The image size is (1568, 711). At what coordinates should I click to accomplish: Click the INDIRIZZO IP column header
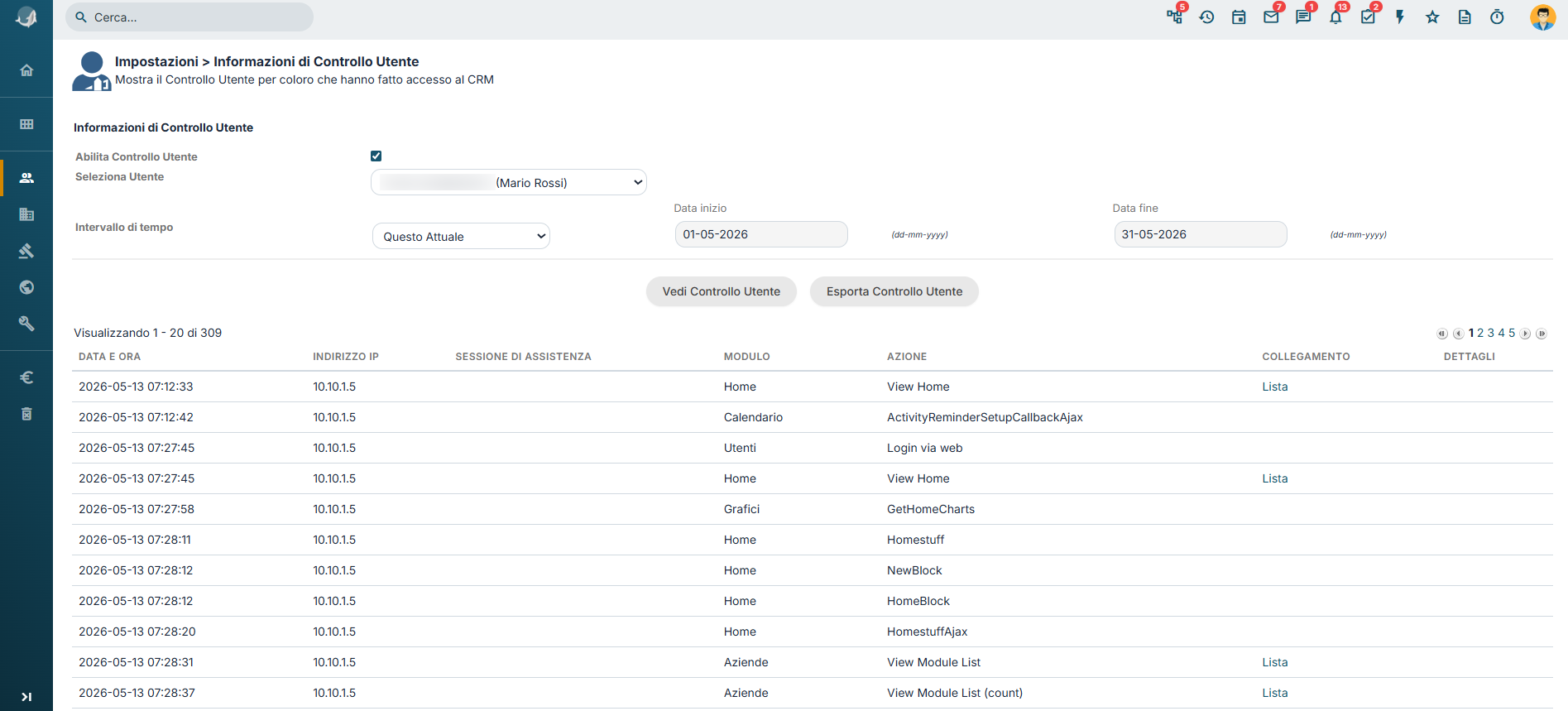346,357
